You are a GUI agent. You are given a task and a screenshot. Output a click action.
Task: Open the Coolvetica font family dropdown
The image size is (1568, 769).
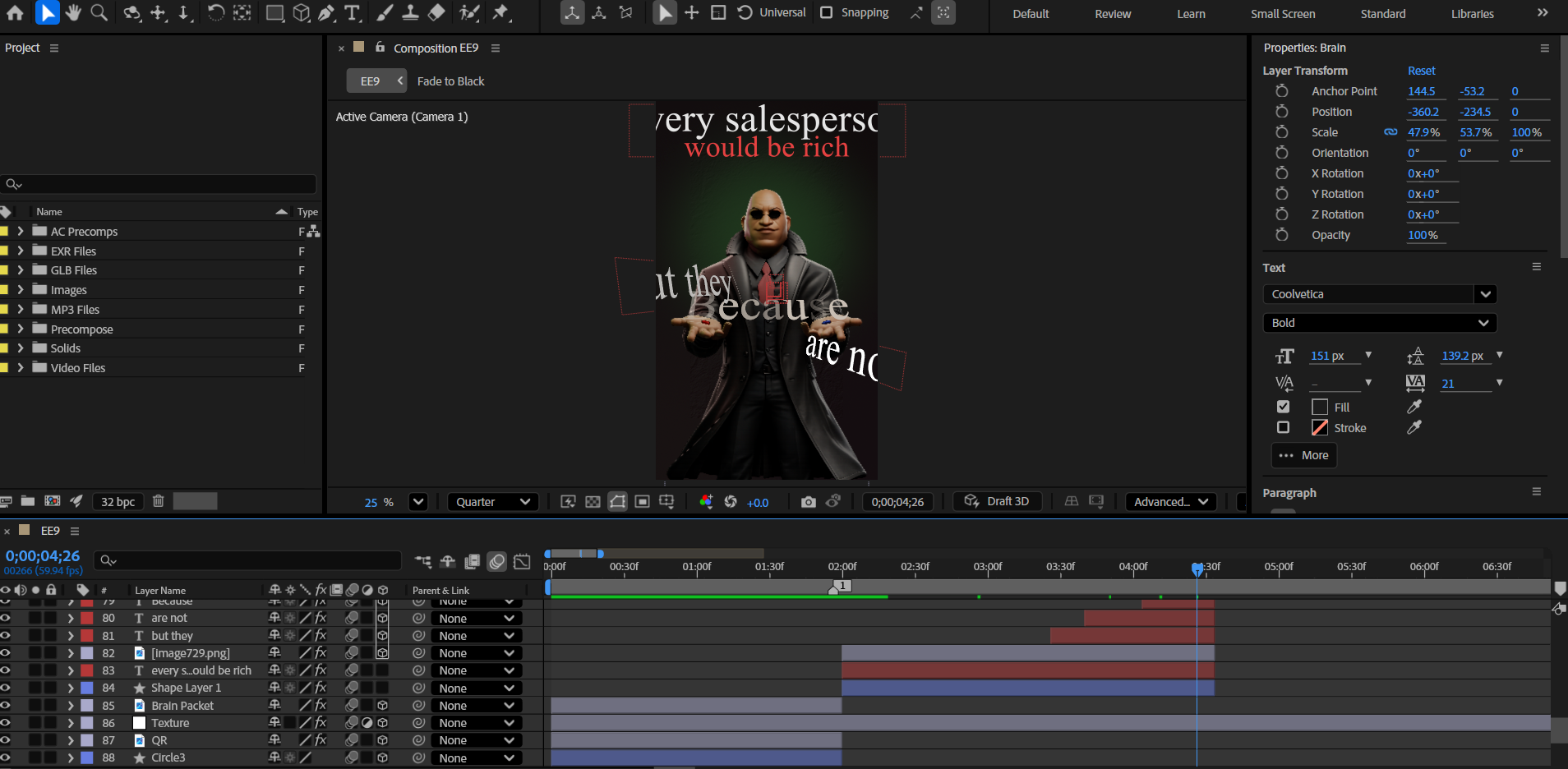click(1484, 294)
